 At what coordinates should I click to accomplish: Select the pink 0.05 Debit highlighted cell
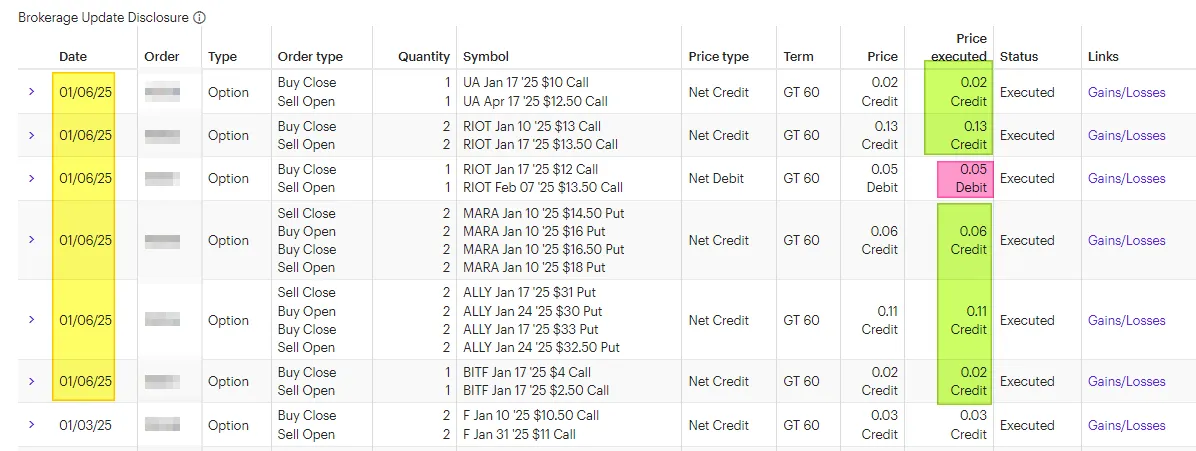(x=965, y=179)
